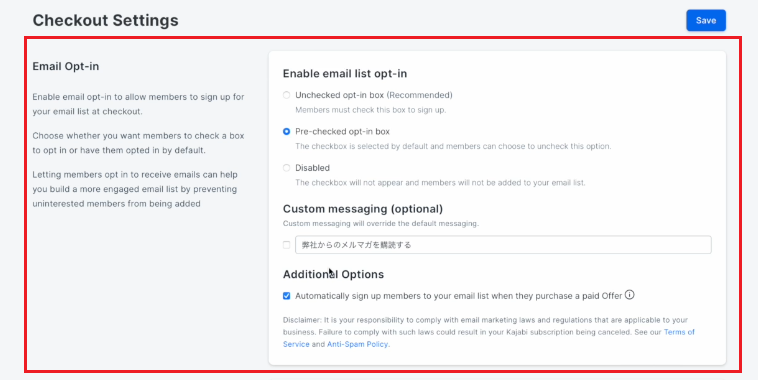Click the 'Custom messaging will override' helper text

(381, 223)
